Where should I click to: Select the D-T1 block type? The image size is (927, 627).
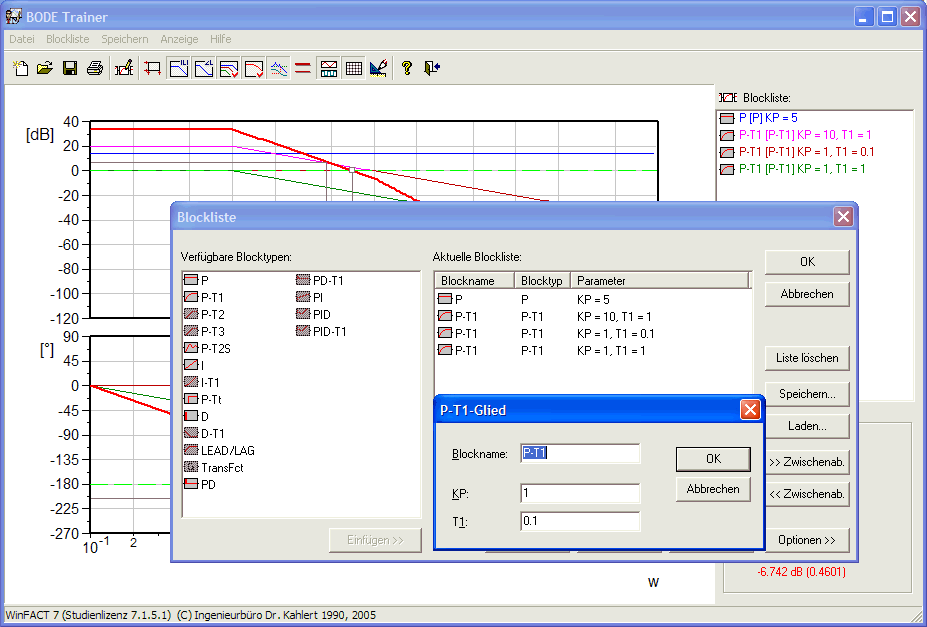tap(205, 434)
